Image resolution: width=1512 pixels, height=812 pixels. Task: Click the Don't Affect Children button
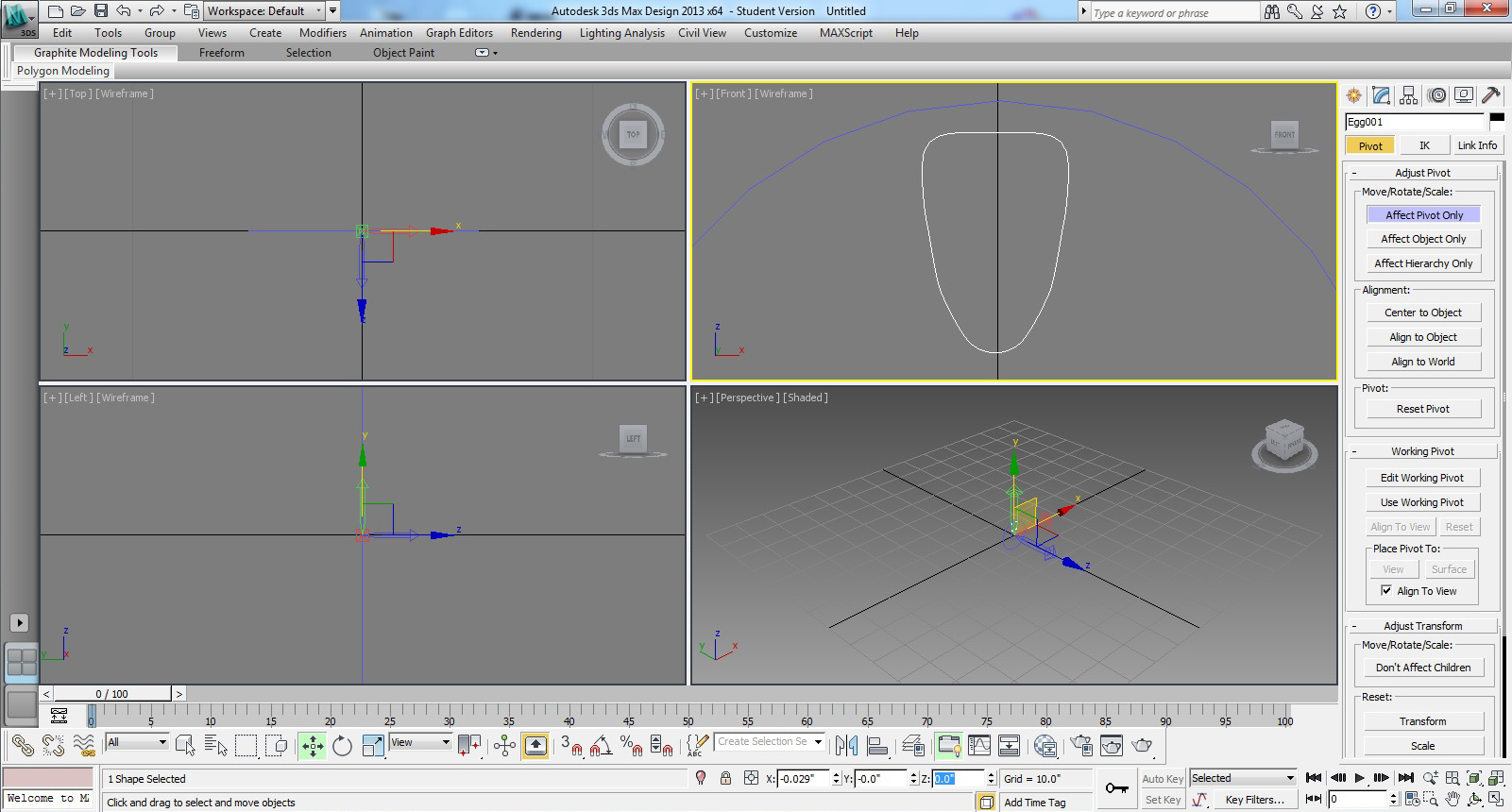[x=1423, y=668]
